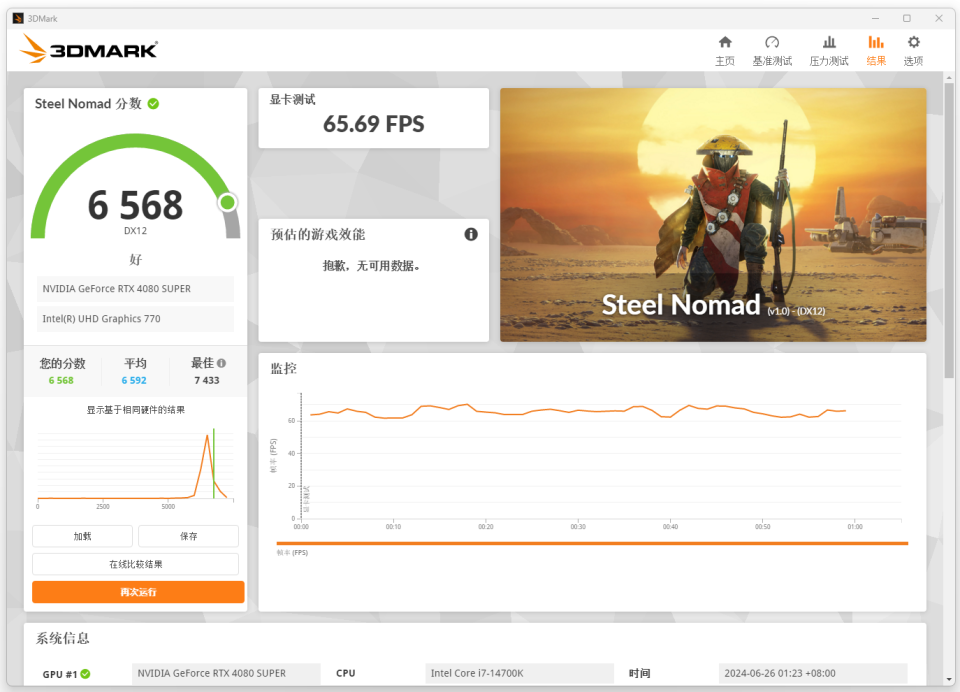Click the time value 2024-06-26 01:23
Image resolution: width=960 pixels, height=692 pixels.
(812, 673)
